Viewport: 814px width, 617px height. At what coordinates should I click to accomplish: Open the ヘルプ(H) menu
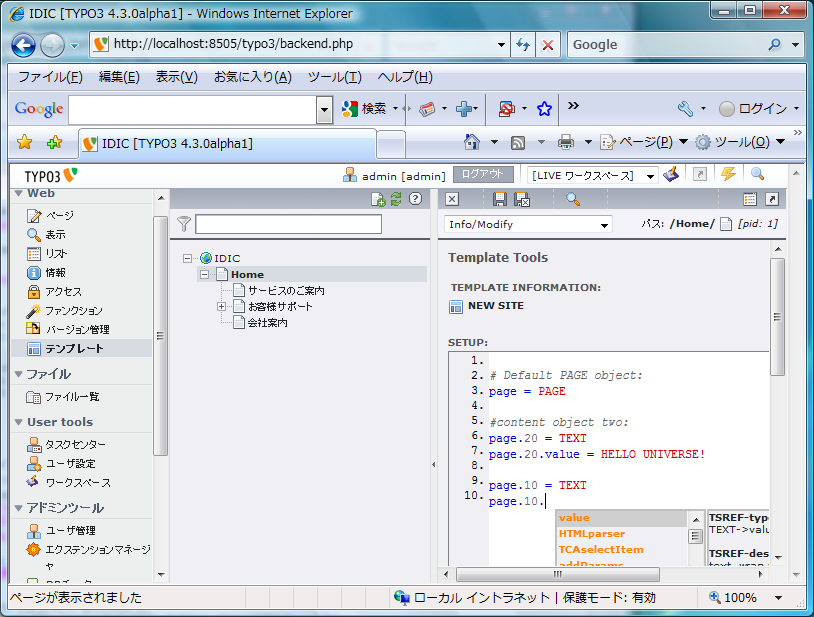405,77
